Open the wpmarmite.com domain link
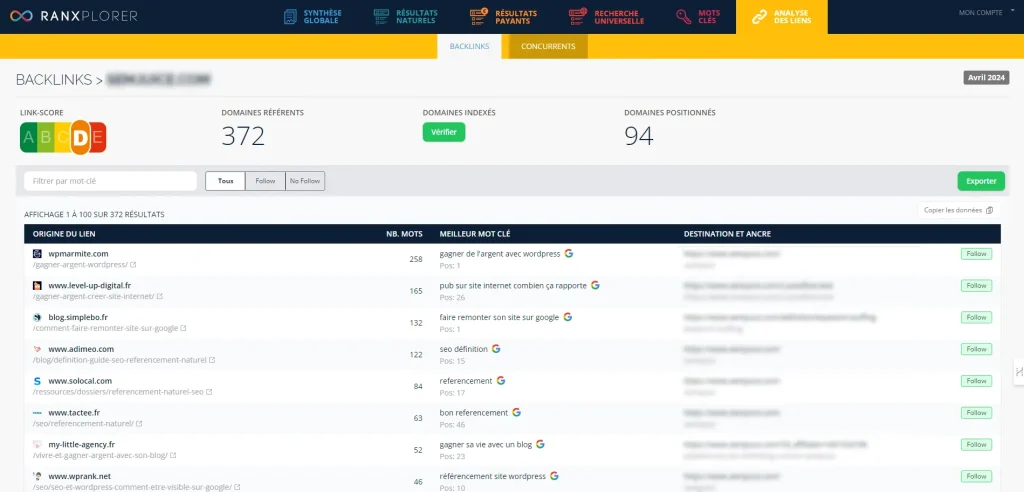The height and width of the screenshot is (492, 1024). click(78, 254)
